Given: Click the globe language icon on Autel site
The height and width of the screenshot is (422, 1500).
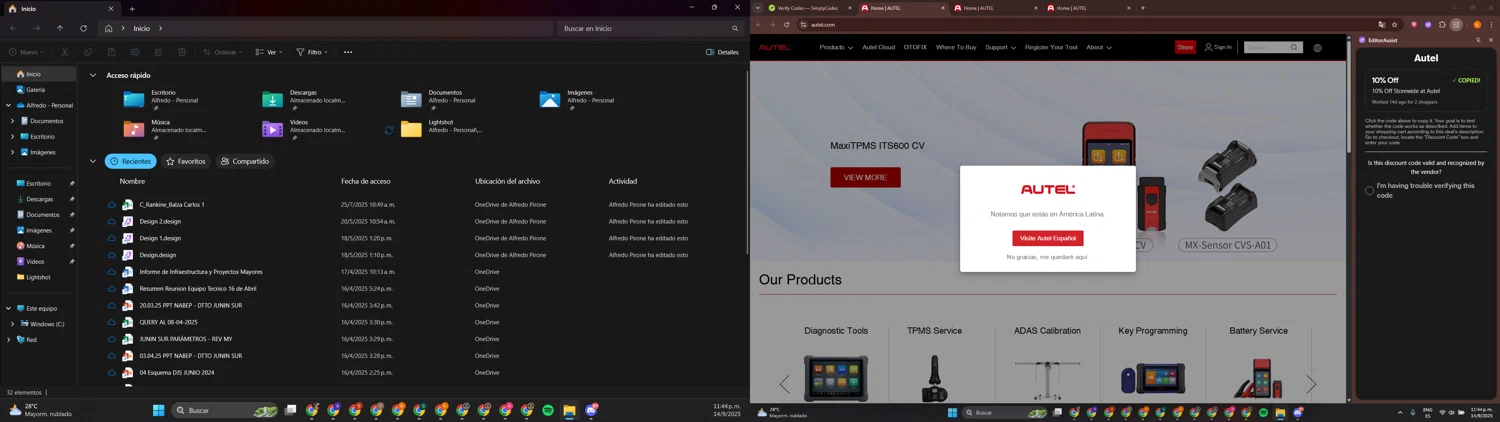Looking at the screenshot, I should pyautogui.click(x=1317, y=47).
